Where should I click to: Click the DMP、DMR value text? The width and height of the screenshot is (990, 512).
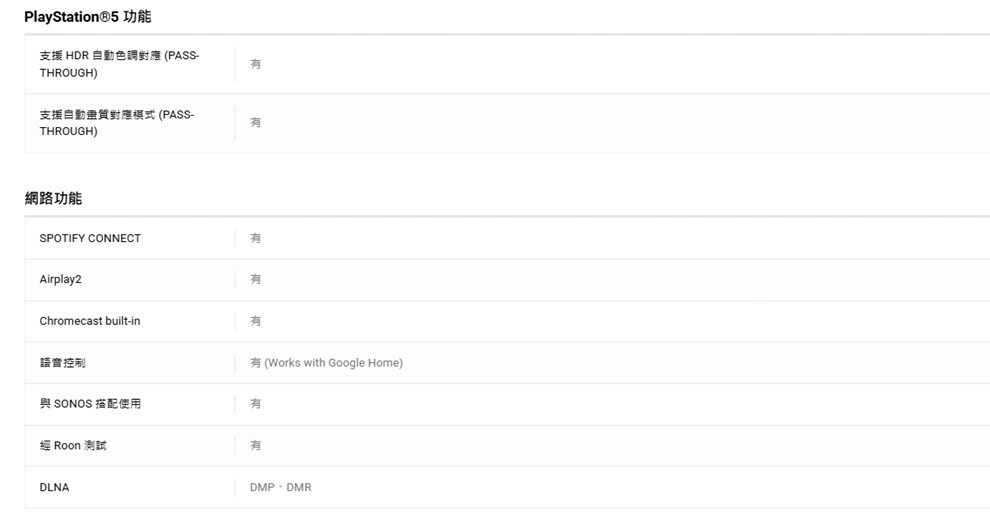(280, 487)
